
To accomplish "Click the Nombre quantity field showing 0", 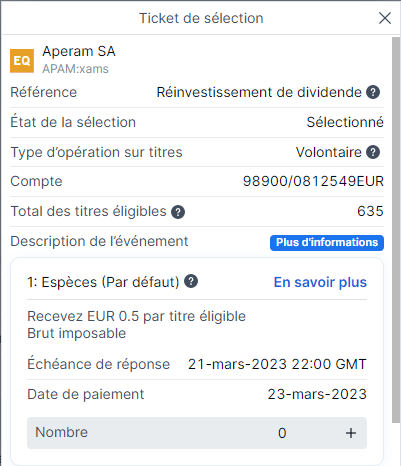I will 197,433.
